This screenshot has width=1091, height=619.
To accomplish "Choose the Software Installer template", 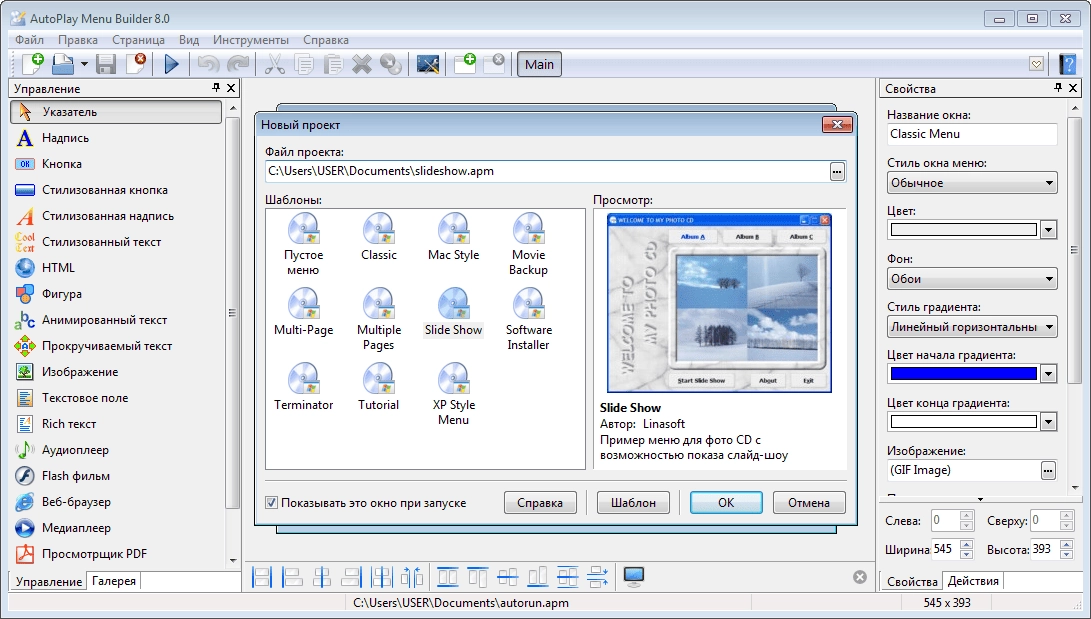I will pyautogui.click(x=529, y=319).
